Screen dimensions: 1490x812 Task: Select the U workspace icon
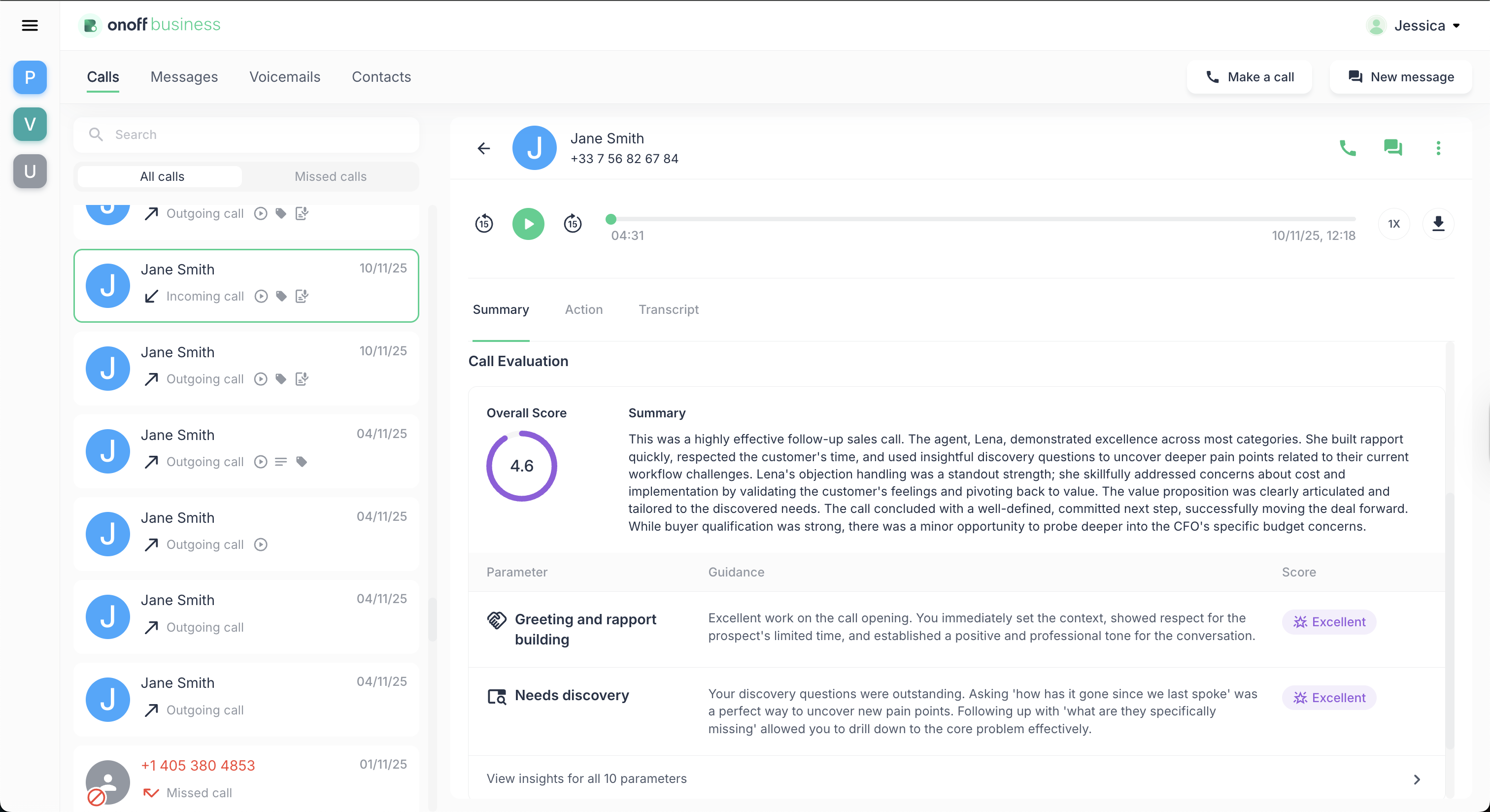tap(30, 172)
